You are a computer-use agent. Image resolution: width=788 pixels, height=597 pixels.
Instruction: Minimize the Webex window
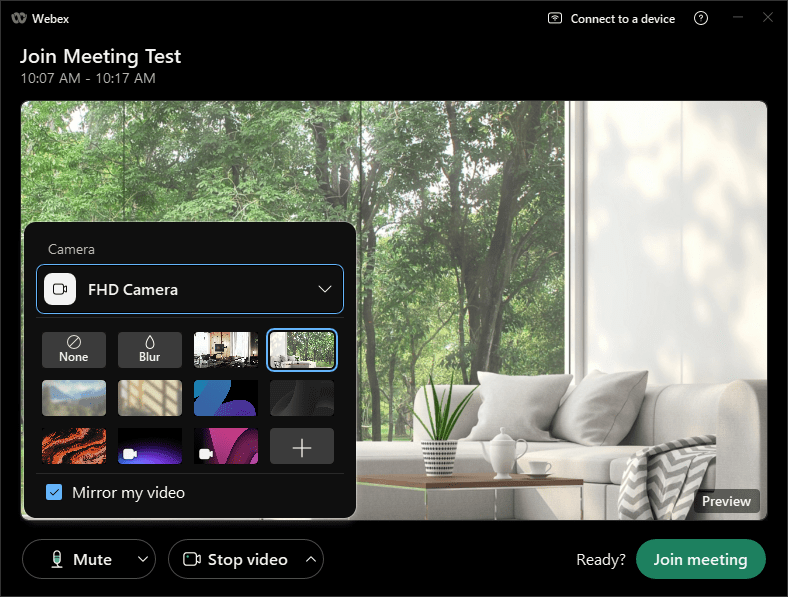[738, 18]
